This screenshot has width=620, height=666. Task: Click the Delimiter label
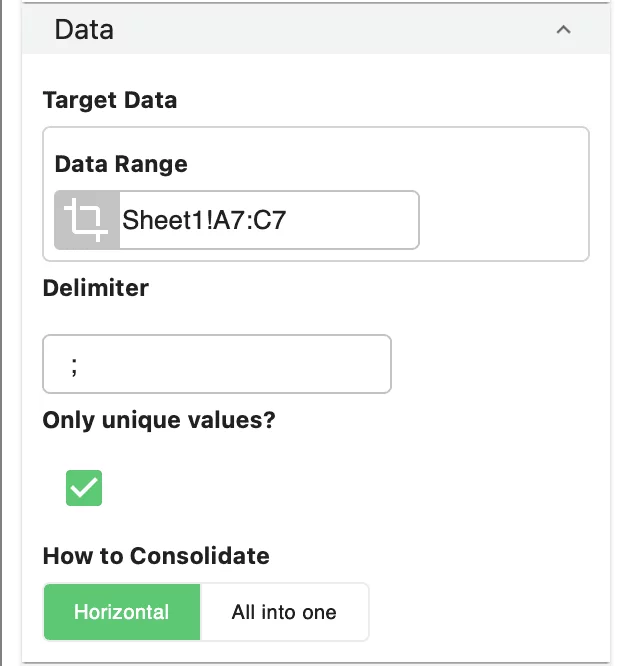point(96,288)
